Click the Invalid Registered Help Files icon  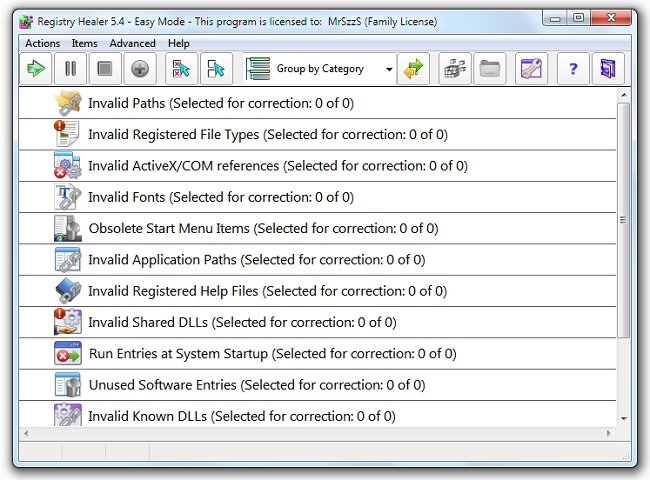click(68, 291)
